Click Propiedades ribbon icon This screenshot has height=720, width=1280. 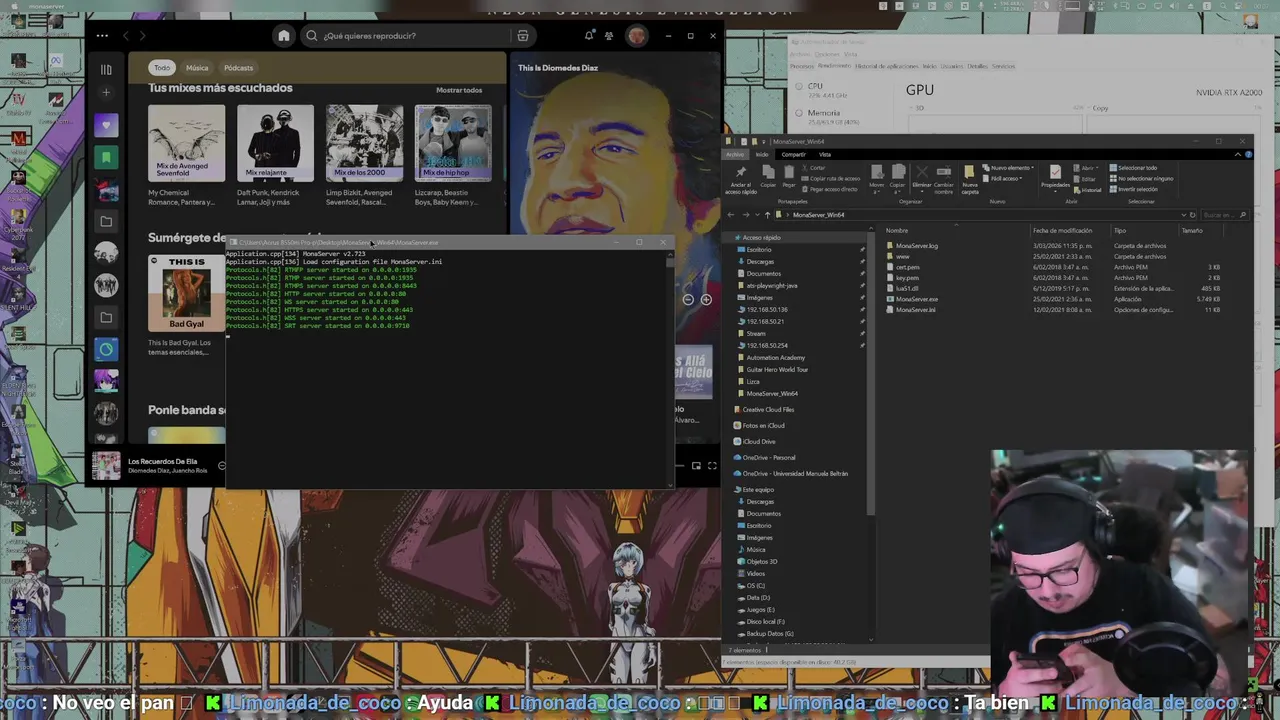click(x=1055, y=177)
